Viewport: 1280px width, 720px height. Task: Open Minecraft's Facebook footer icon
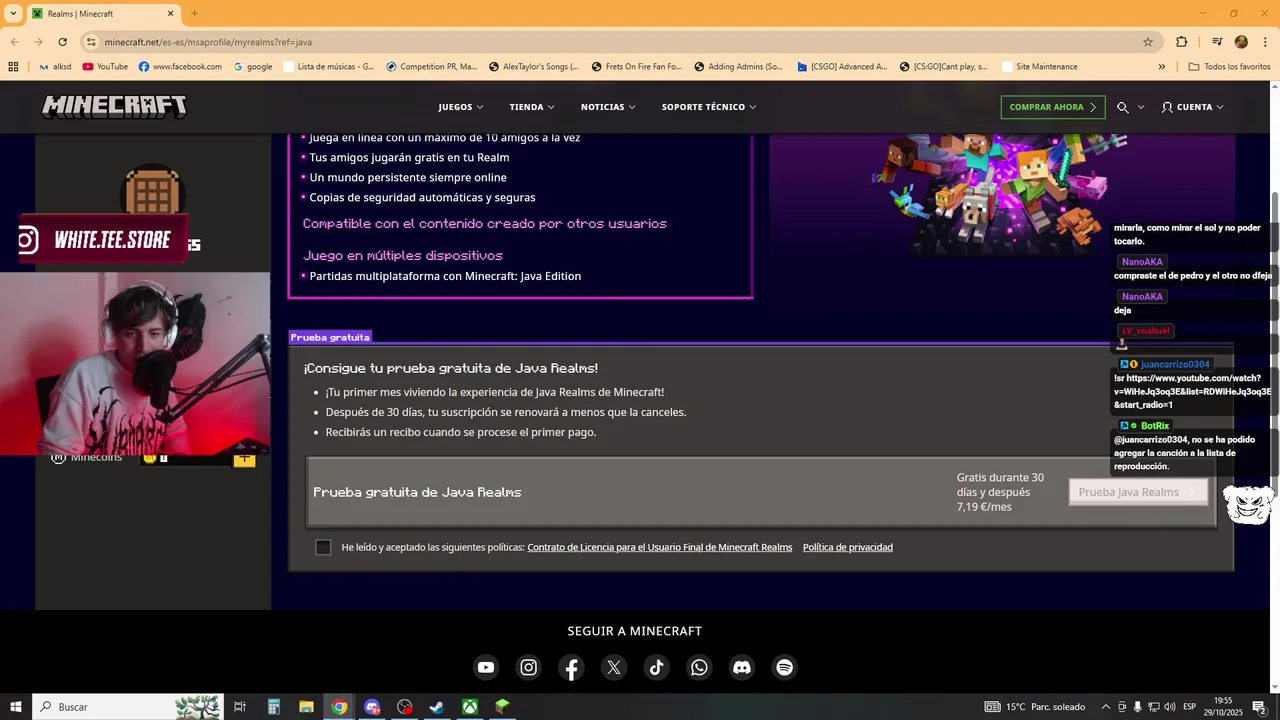(x=571, y=668)
